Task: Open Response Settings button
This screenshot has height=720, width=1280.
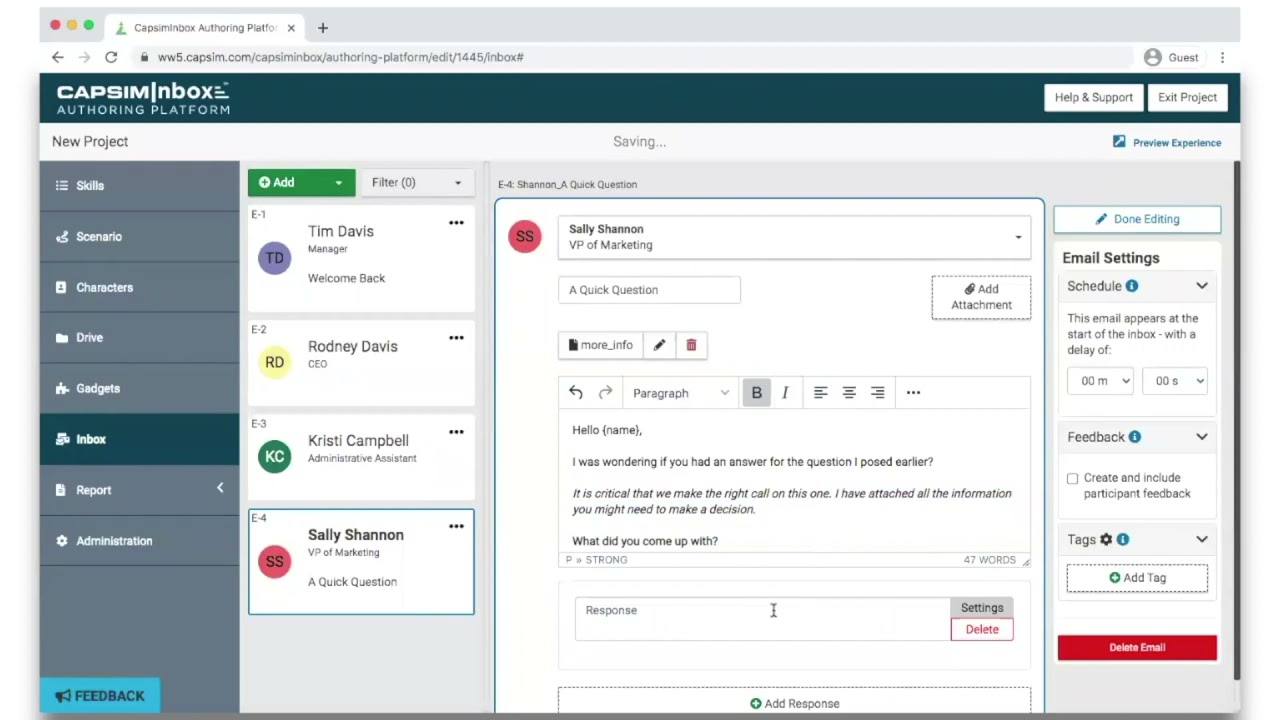Action: [982, 608]
